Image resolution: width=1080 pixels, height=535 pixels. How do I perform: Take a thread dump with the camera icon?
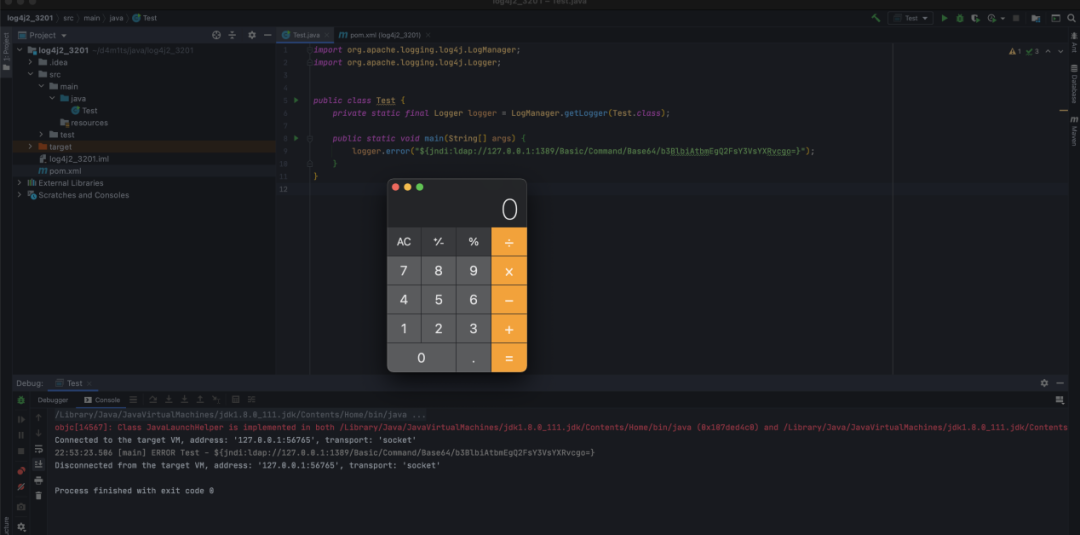[21, 507]
